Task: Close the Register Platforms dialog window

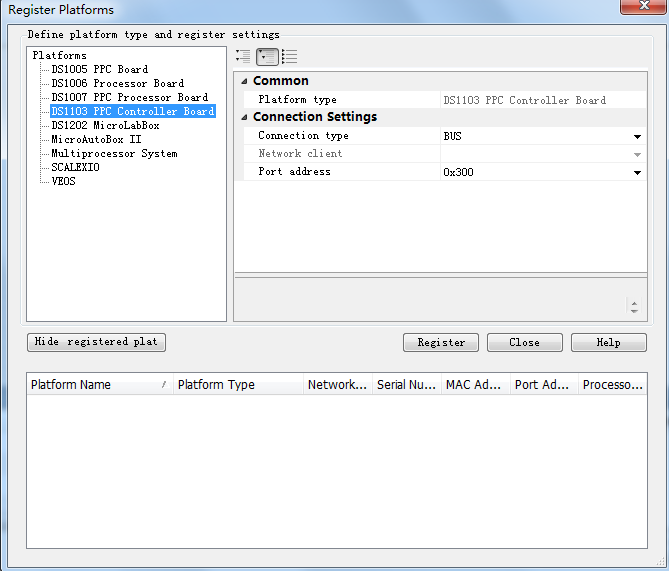Action: click(643, 6)
